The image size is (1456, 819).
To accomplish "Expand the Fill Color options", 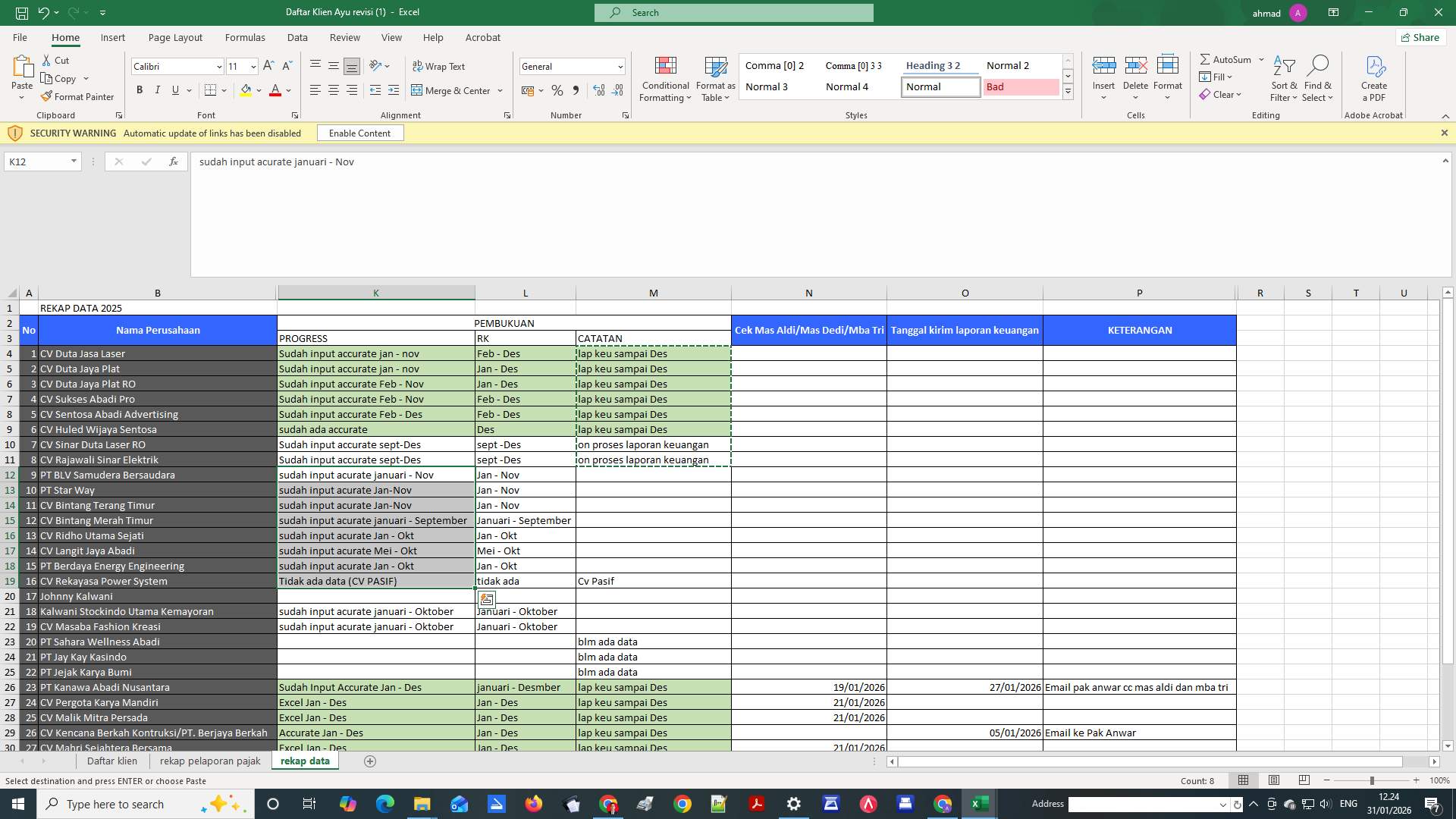I will (x=258, y=90).
